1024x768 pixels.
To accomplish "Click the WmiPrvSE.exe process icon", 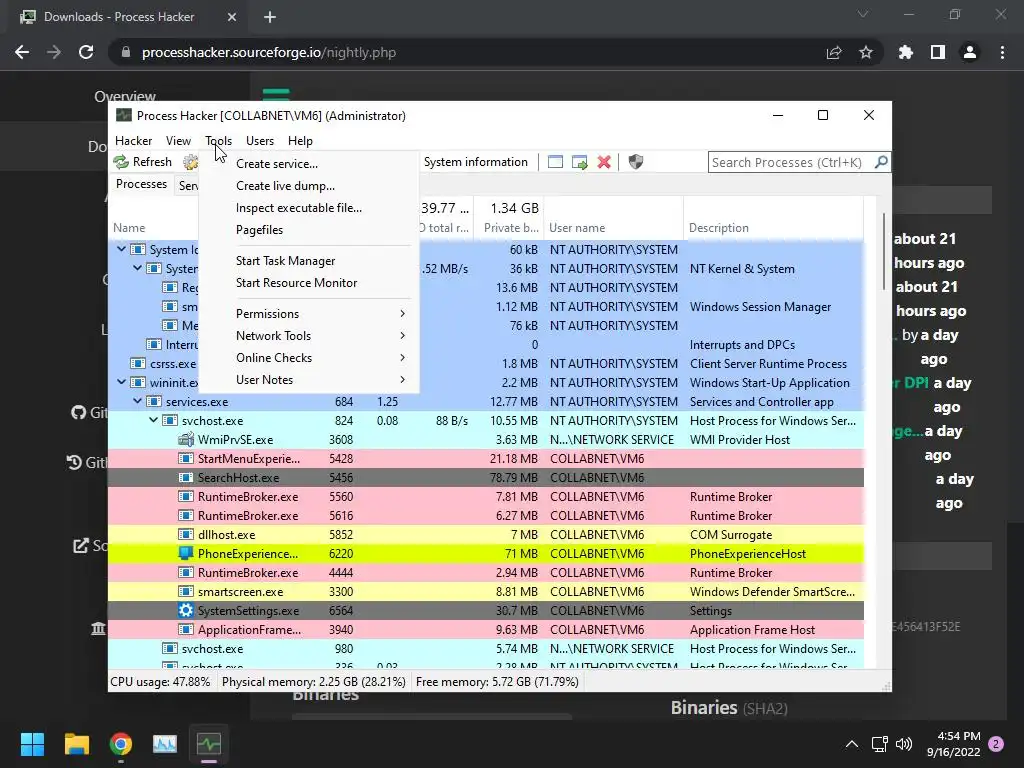I will (x=185, y=440).
